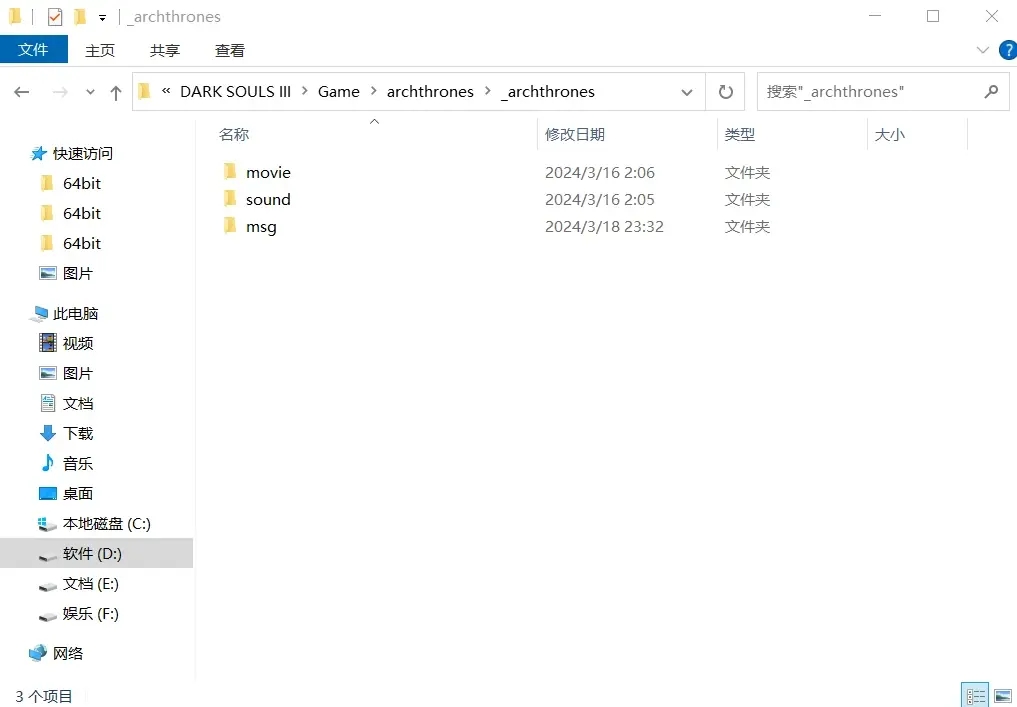Open 图片 under 此电脑
The image size is (1017, 707).
[x=78, y=374]
